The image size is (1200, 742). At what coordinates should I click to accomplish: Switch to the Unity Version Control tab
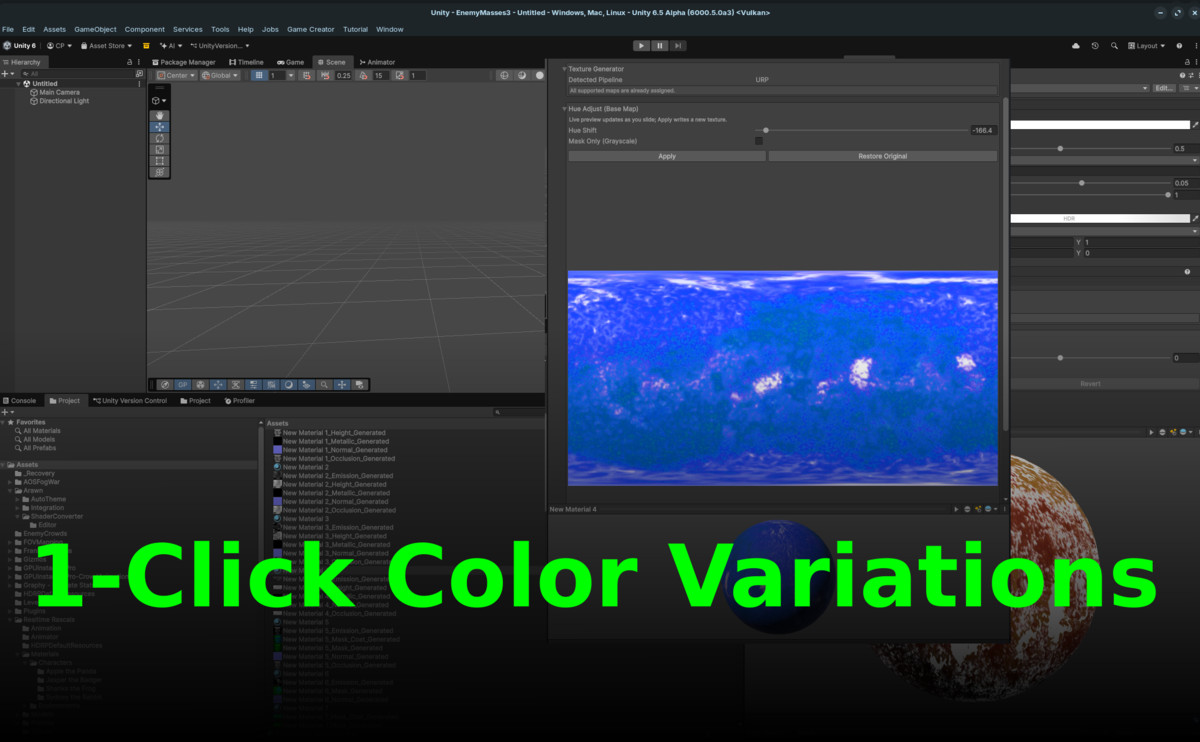point(131,400)
